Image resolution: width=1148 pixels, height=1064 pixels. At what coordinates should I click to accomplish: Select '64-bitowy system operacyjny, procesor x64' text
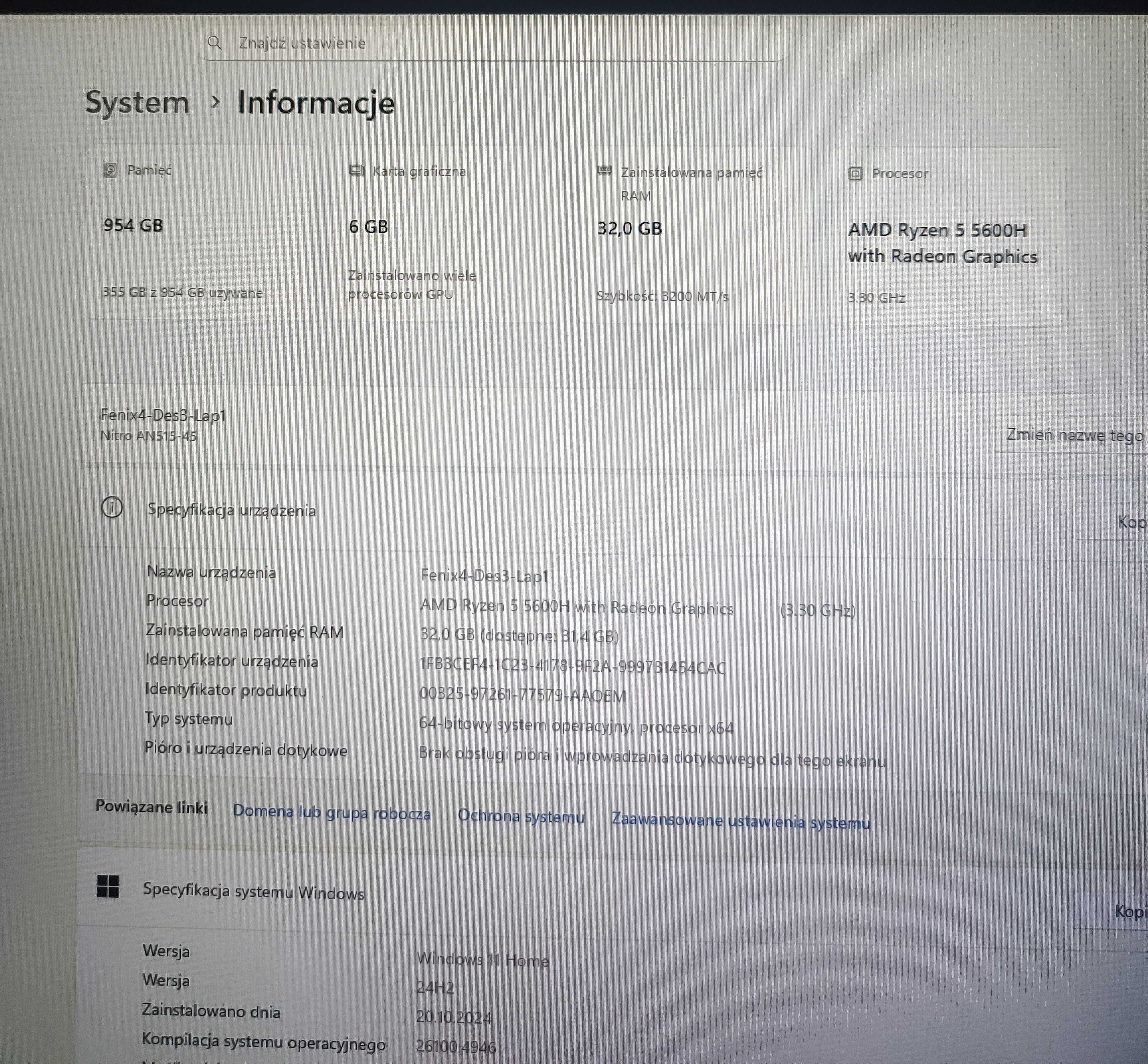tap(576, 726)
